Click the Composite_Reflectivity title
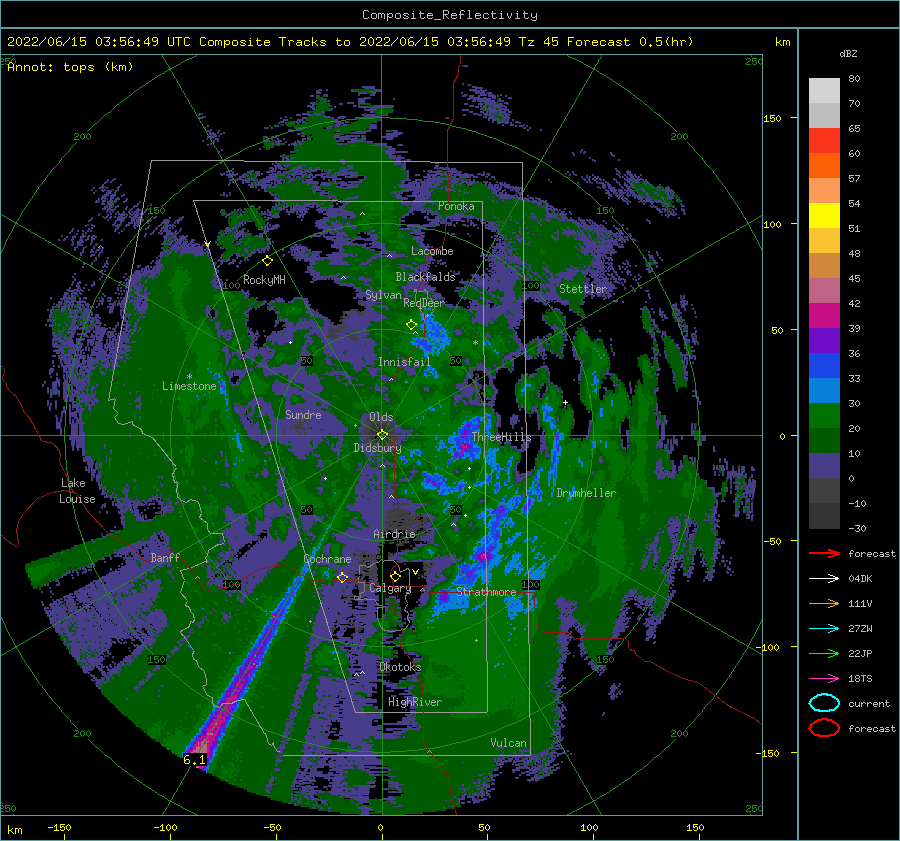 [x=449, y=15]
